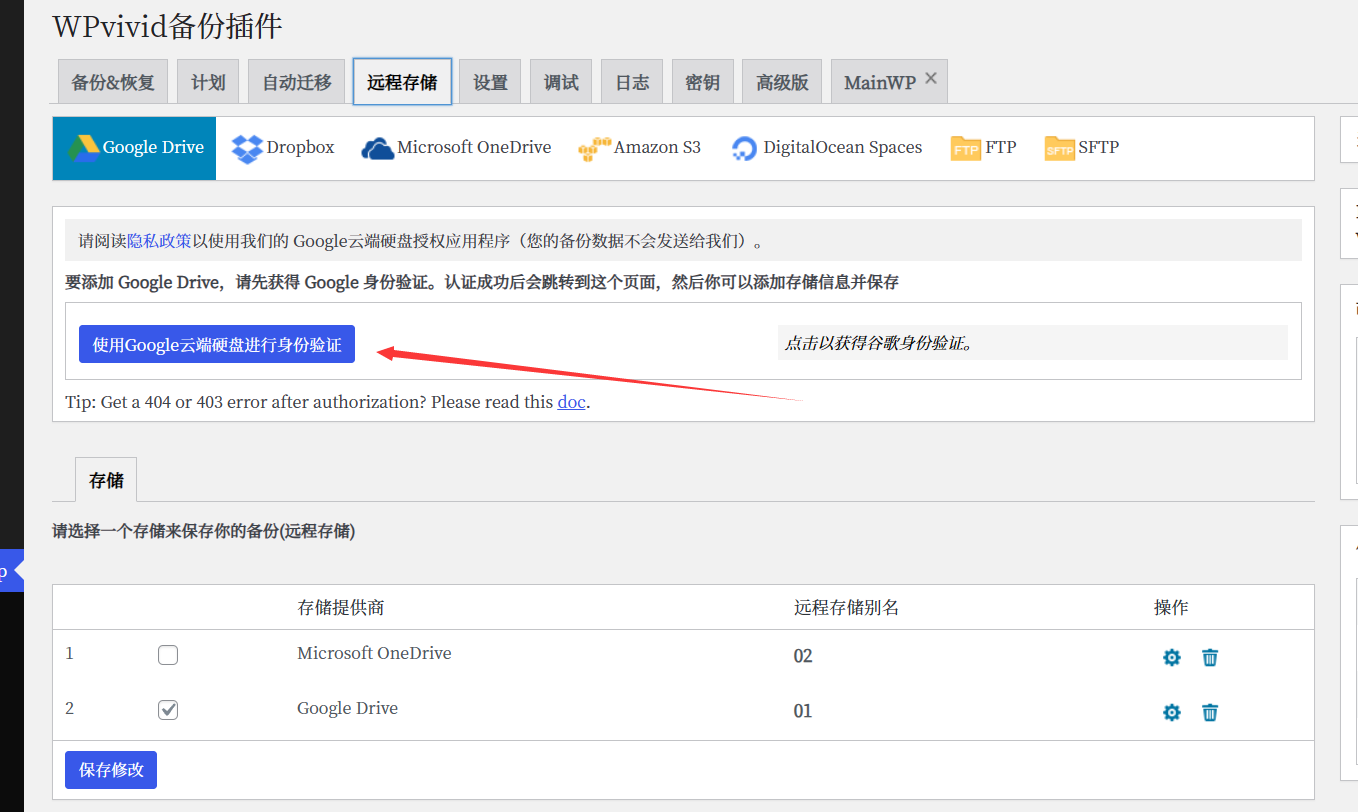The image size is (1358, 812).
Task: Click the Microsoft OneDrive table cell
Action: [374, 653]
